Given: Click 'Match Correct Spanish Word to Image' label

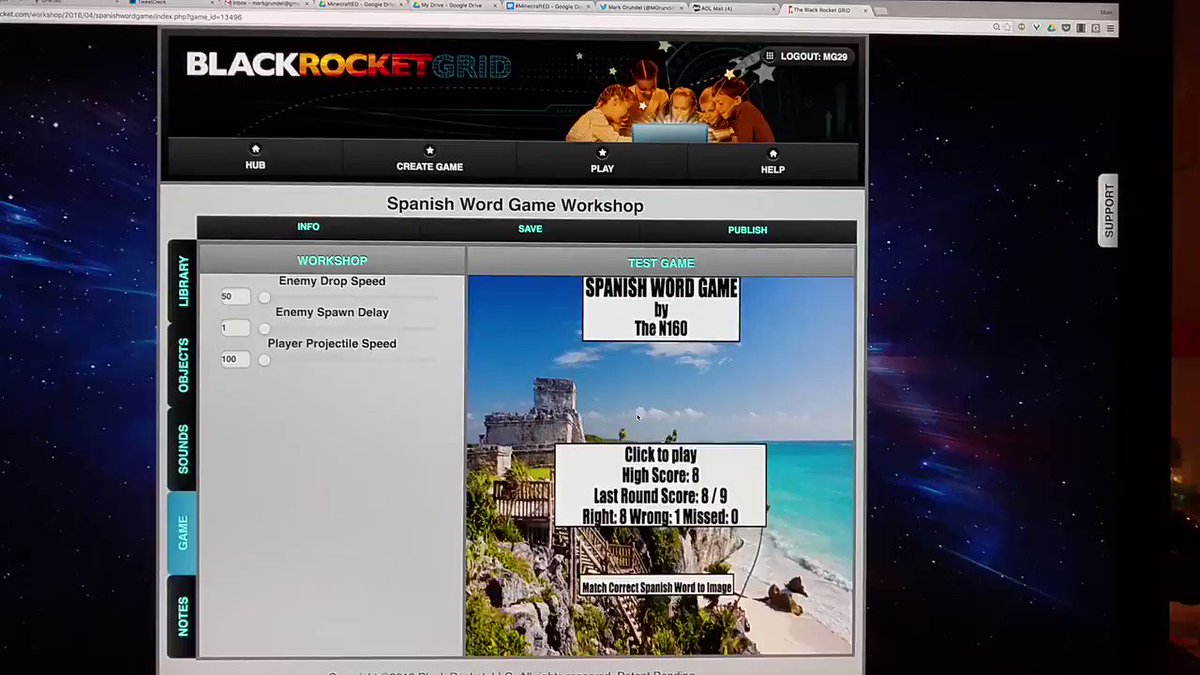Looking at the screenshot, I should tap(656, 587).
